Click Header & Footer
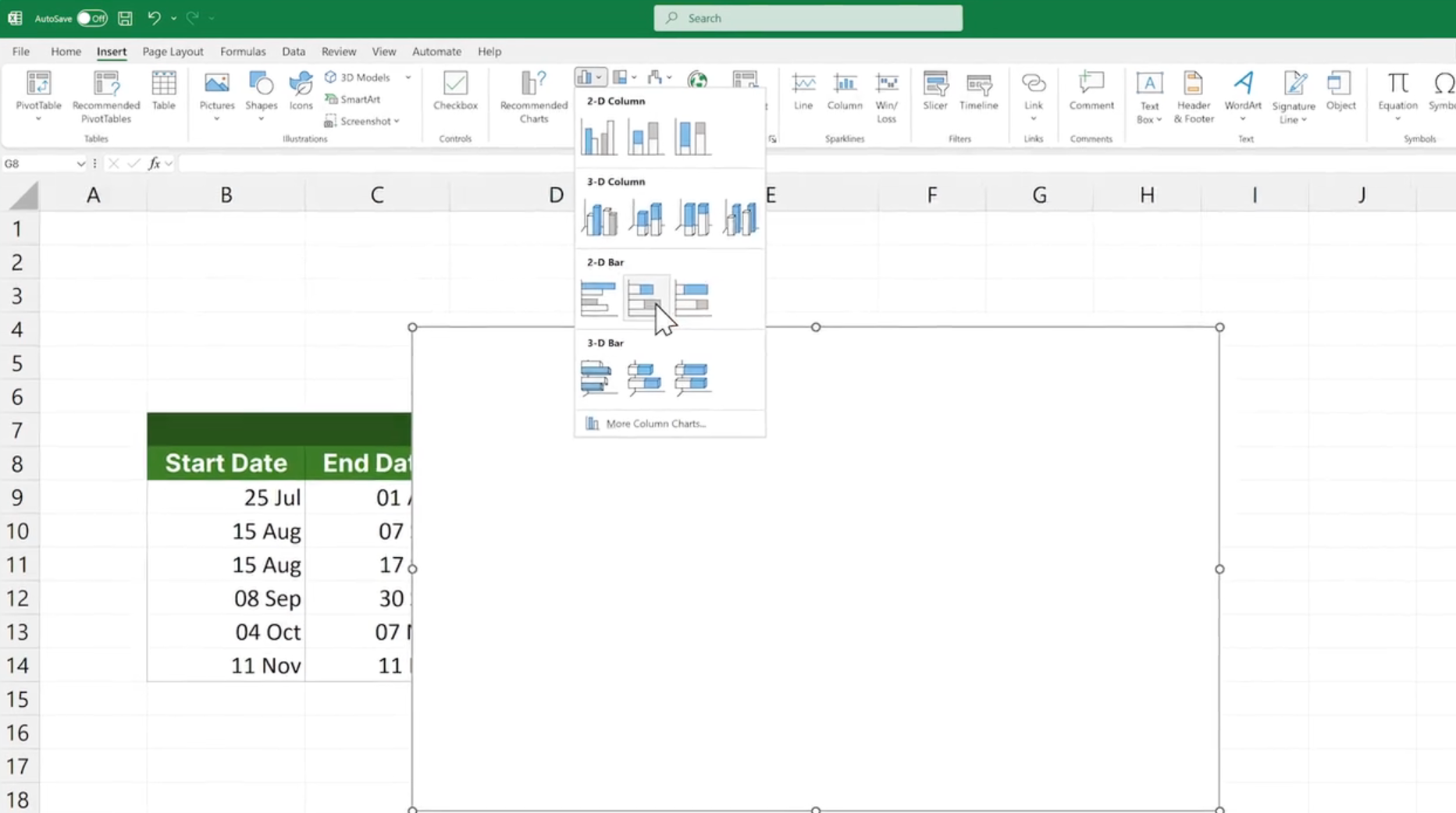1456x813 pixels. 1194,97
